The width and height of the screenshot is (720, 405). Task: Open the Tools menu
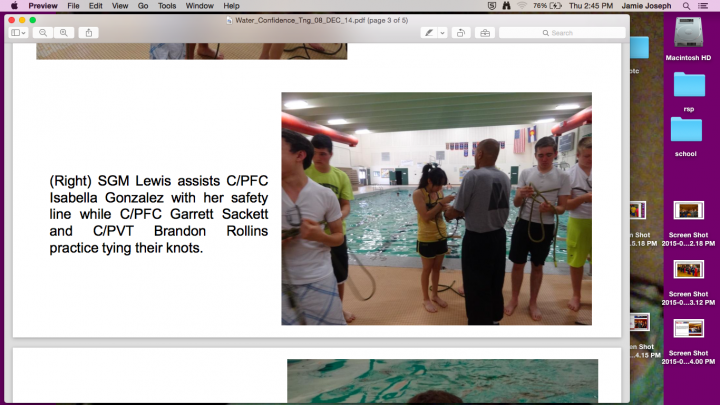coord(167,6)
